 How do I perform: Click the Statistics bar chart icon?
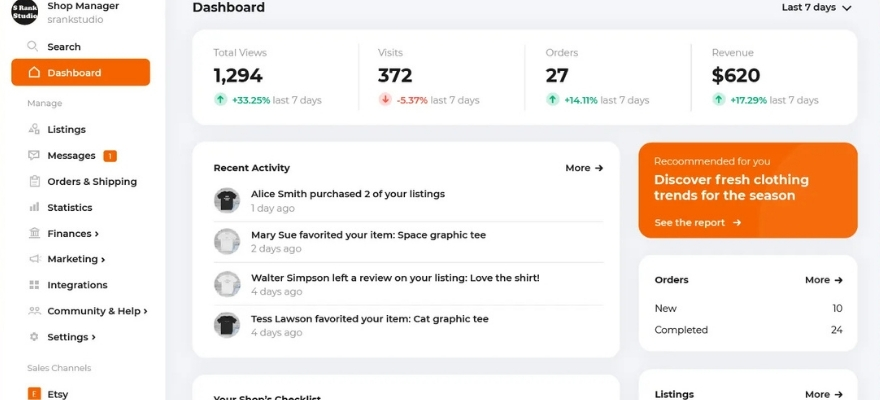(34, 207)
